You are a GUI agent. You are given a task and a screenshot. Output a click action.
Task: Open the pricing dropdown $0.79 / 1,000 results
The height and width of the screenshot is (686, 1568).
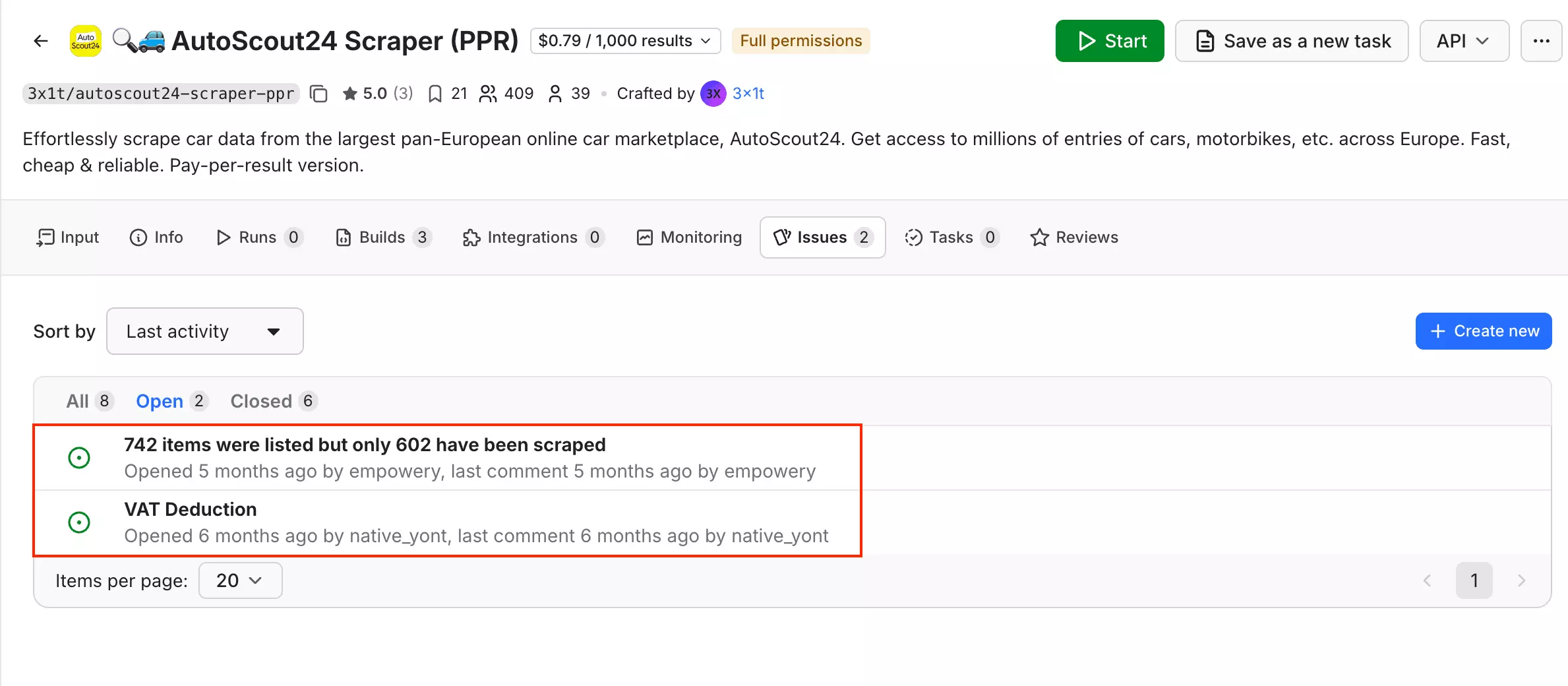click(625, 41)
